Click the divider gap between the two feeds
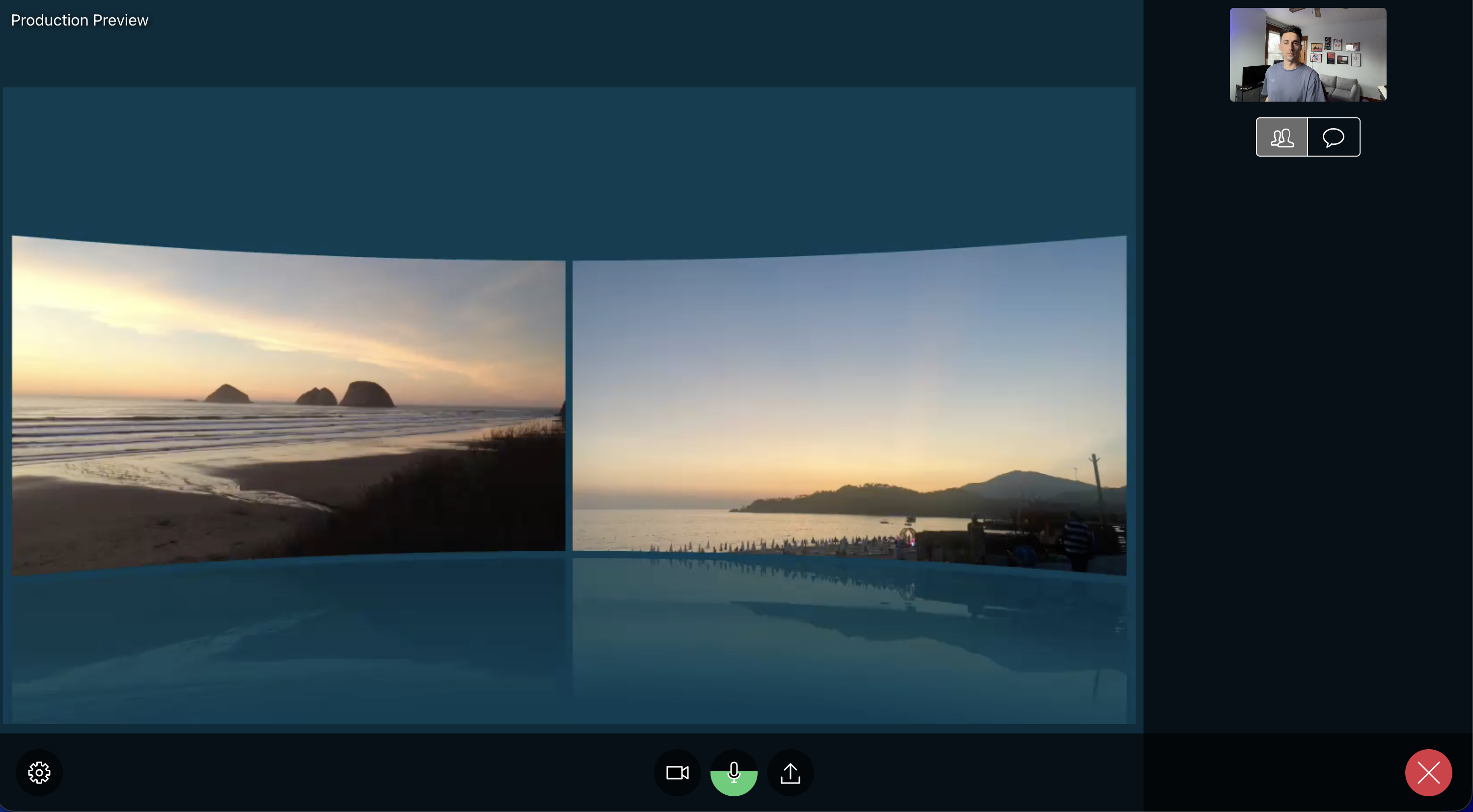 tap(569, 406)
